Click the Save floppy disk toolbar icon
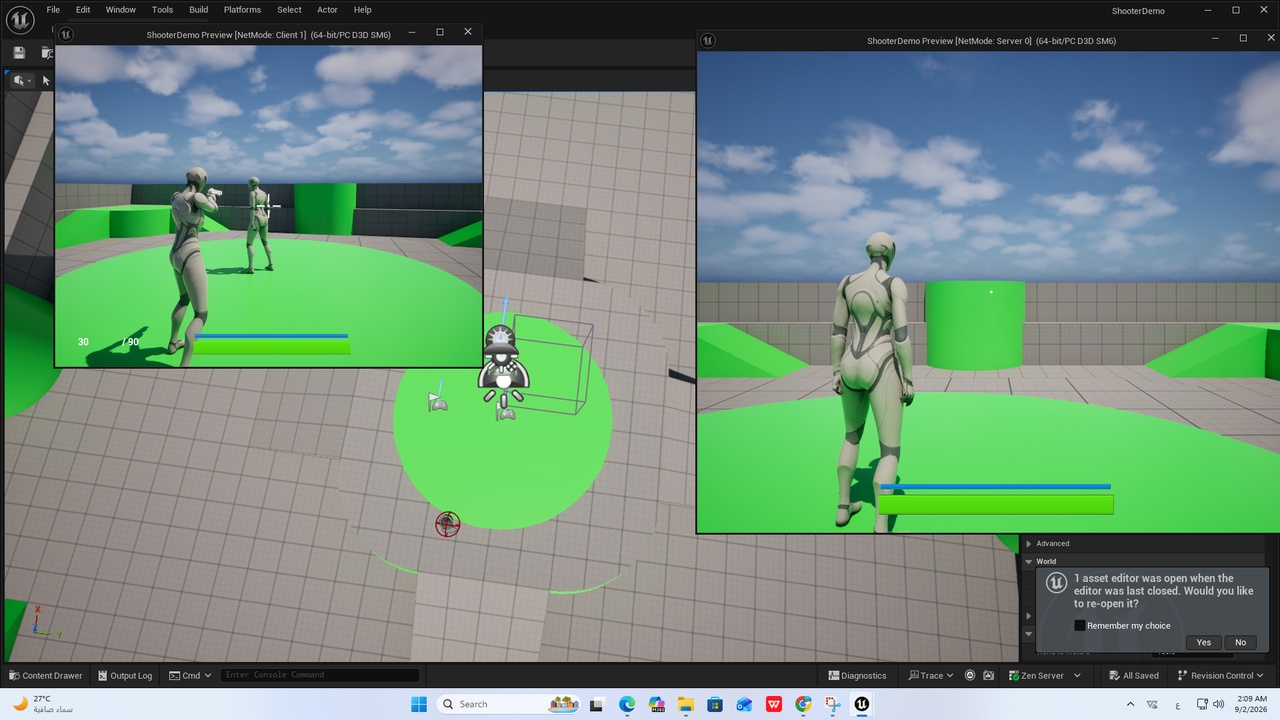Image resolution: width=1280 pixels, height=720 pixels. point(19,53)
